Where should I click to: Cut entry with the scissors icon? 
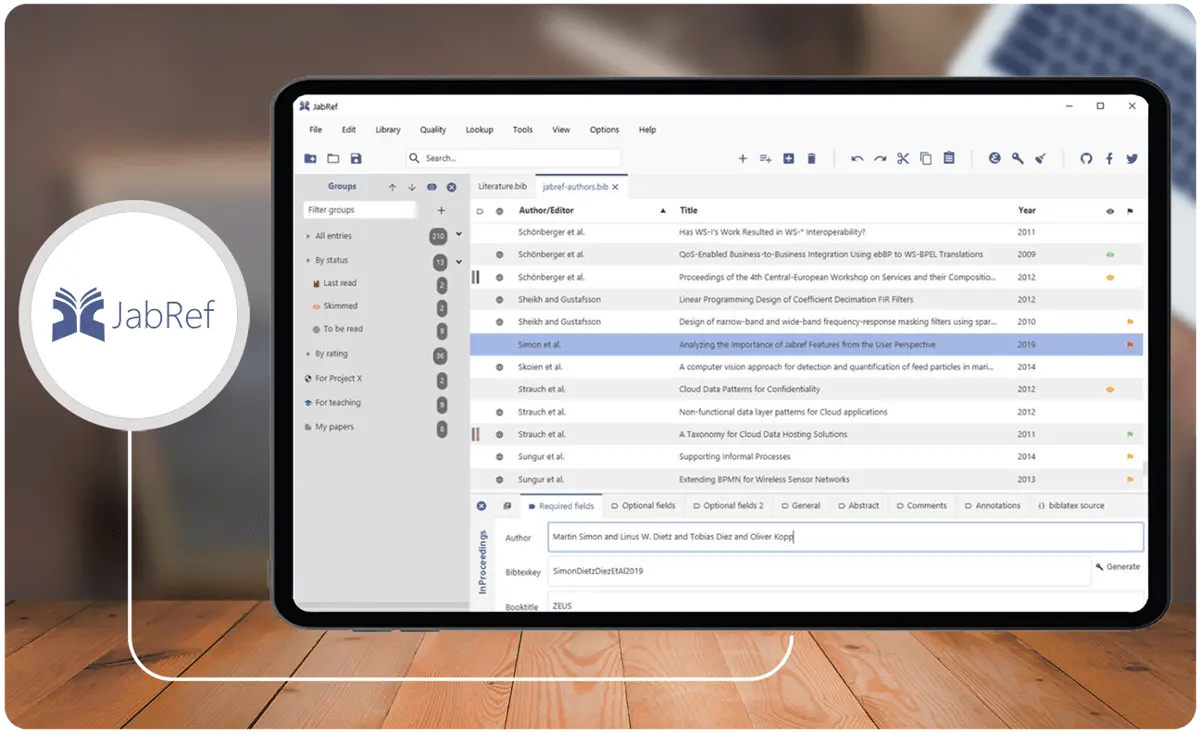(903, 158)
